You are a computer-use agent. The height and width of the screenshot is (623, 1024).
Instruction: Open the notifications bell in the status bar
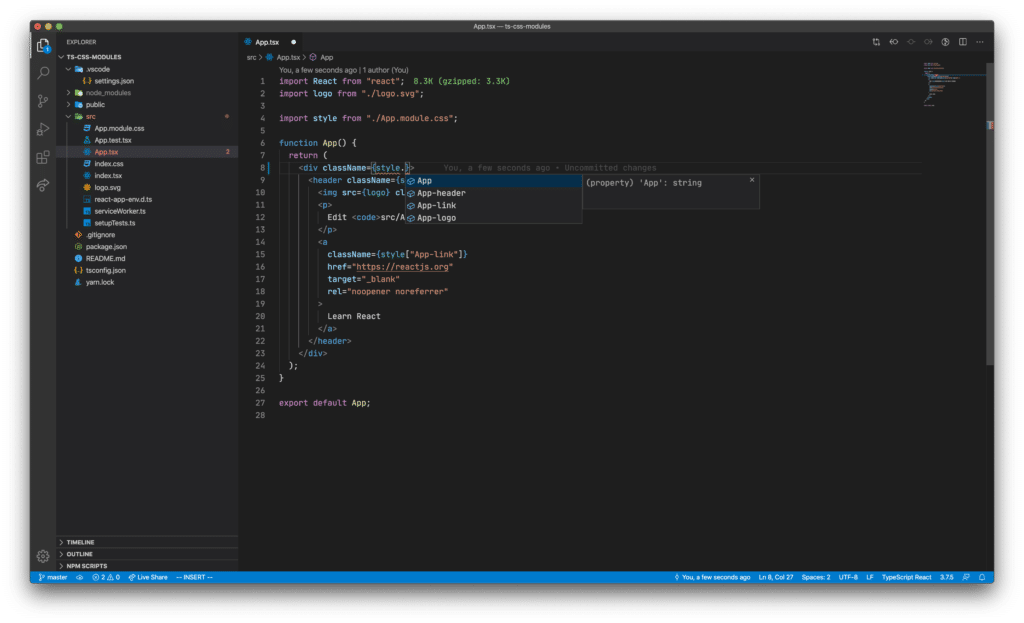(x=981, y=577)
